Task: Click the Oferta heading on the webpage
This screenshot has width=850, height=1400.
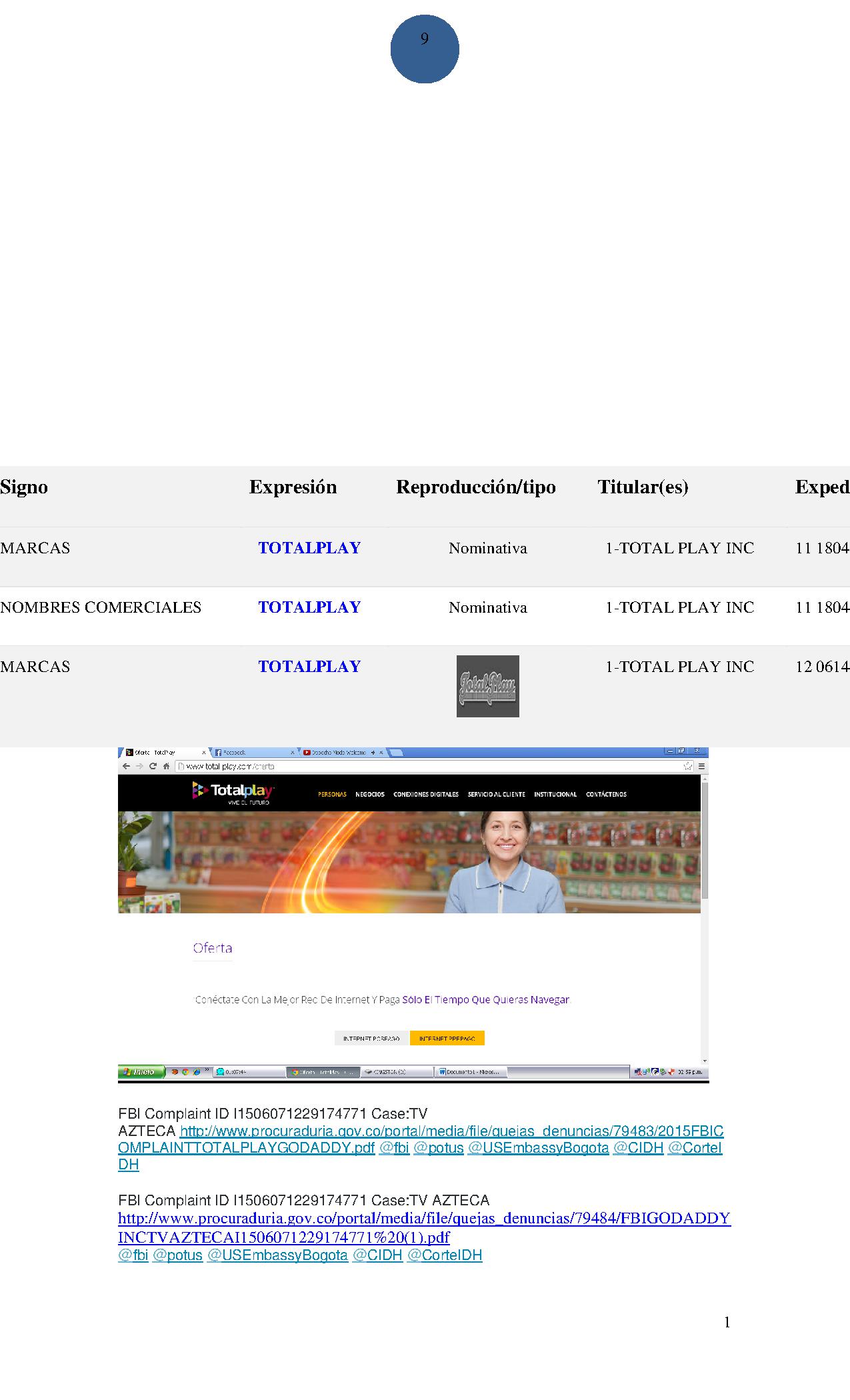Action: 213,948
